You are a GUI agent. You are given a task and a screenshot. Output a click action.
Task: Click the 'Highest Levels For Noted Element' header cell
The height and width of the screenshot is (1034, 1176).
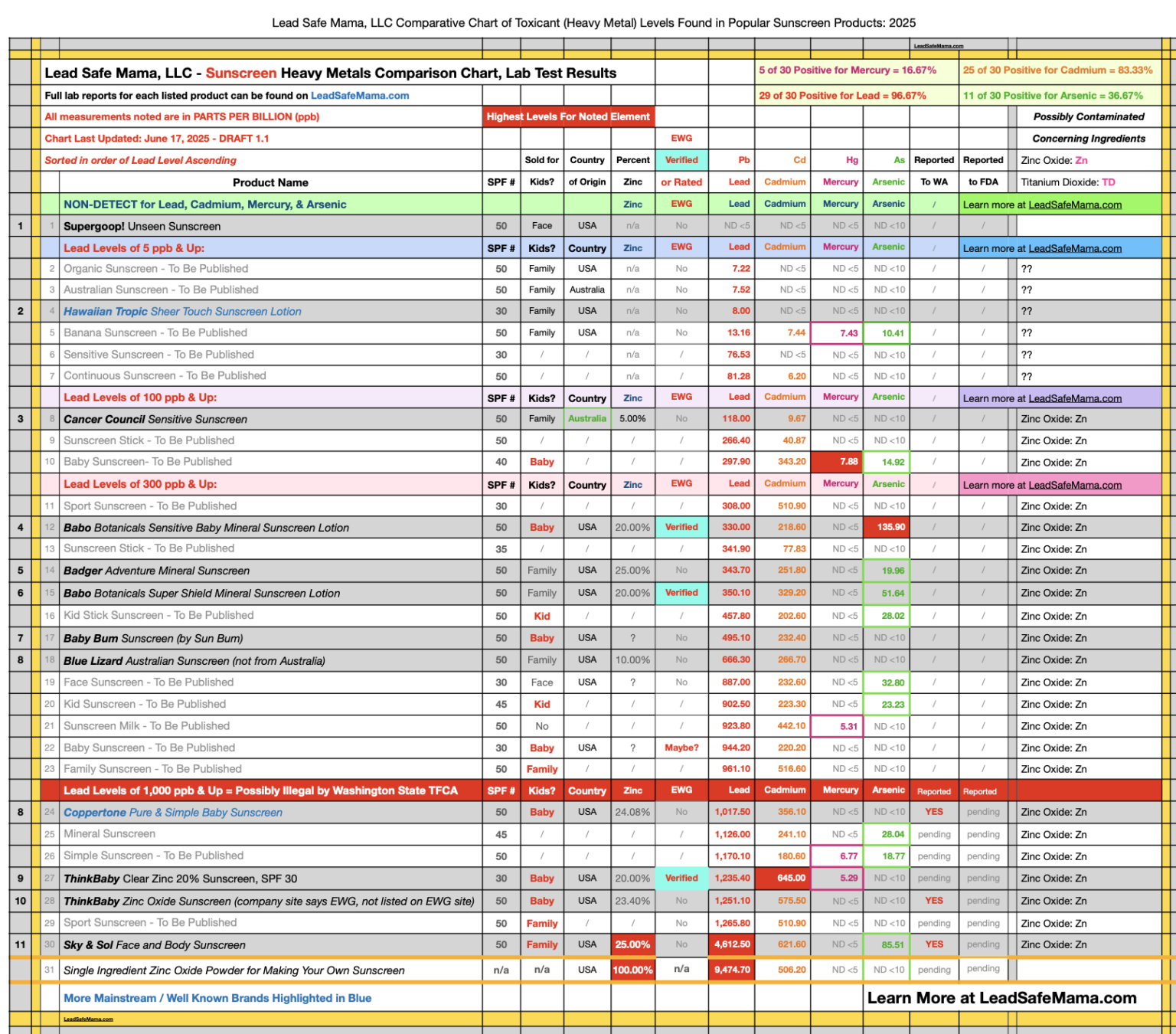pyautogui.click(x=568, y=116)
